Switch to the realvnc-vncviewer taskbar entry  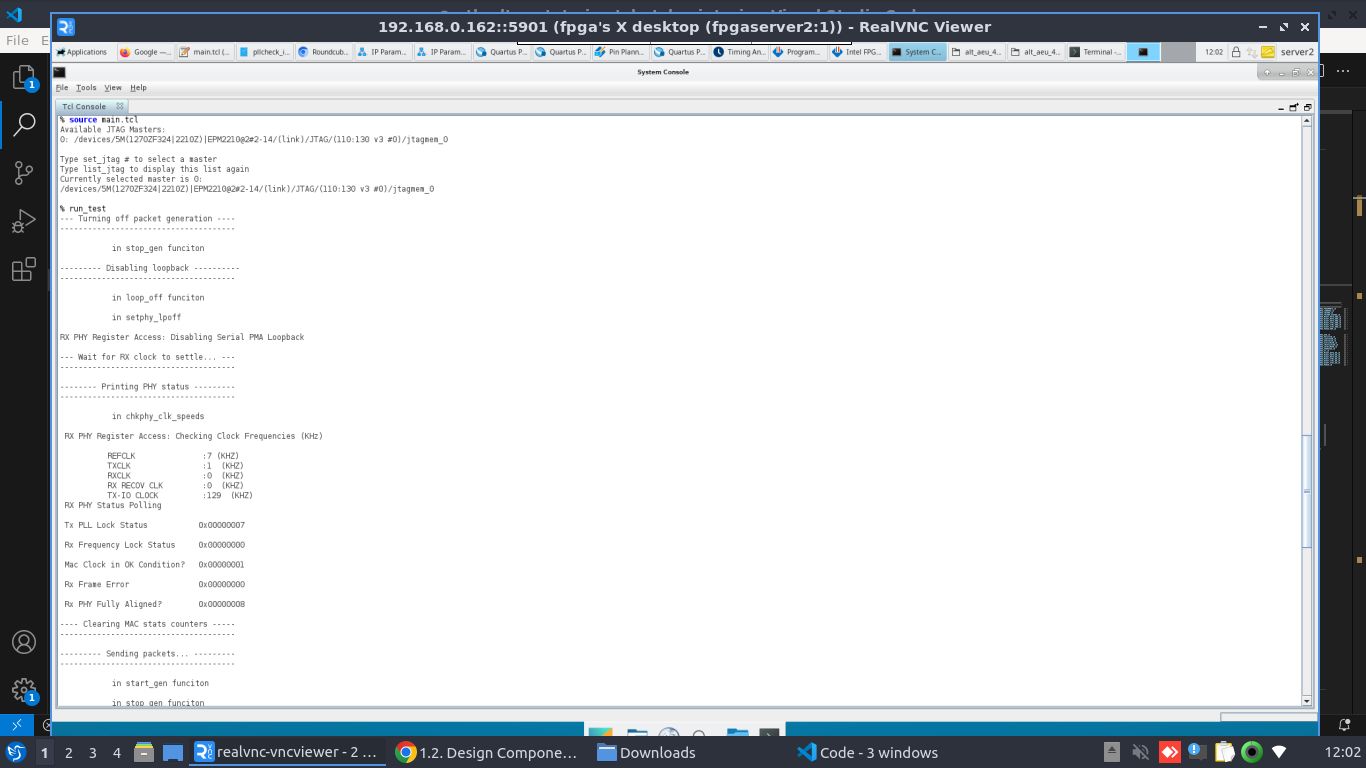pos(287,752)
